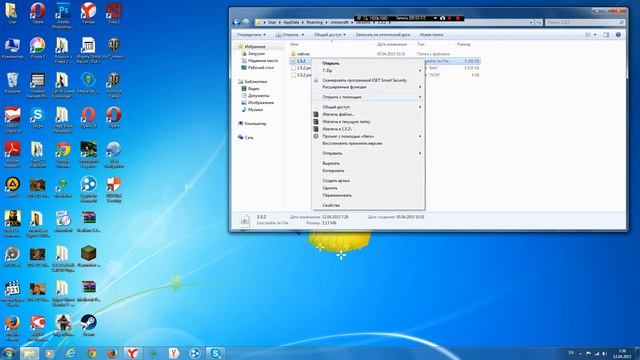Open the Упорядочить dropdown in Explorer toolbar
640x360 pixels.
[251, 35]
